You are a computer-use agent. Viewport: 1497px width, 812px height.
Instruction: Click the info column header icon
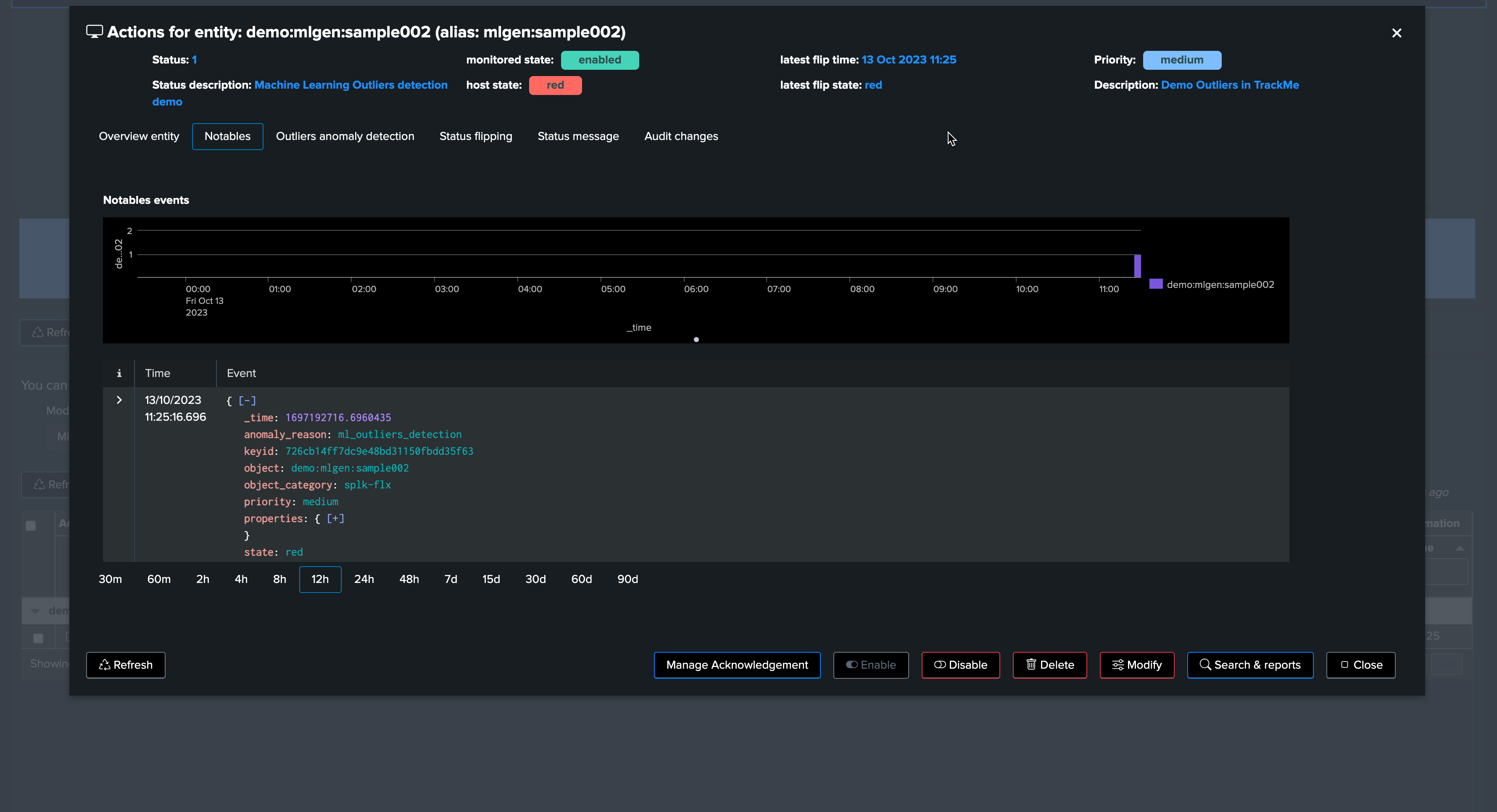[119, 373]
